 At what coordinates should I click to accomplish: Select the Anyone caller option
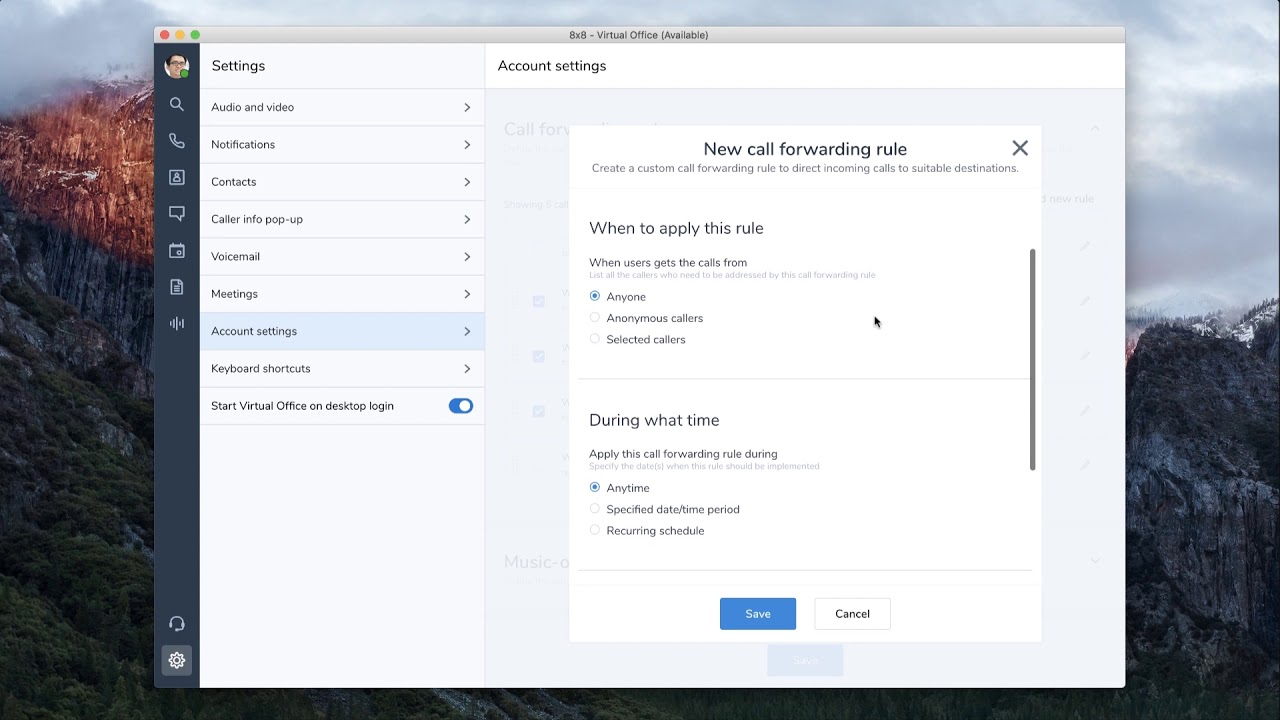point(595,296)
